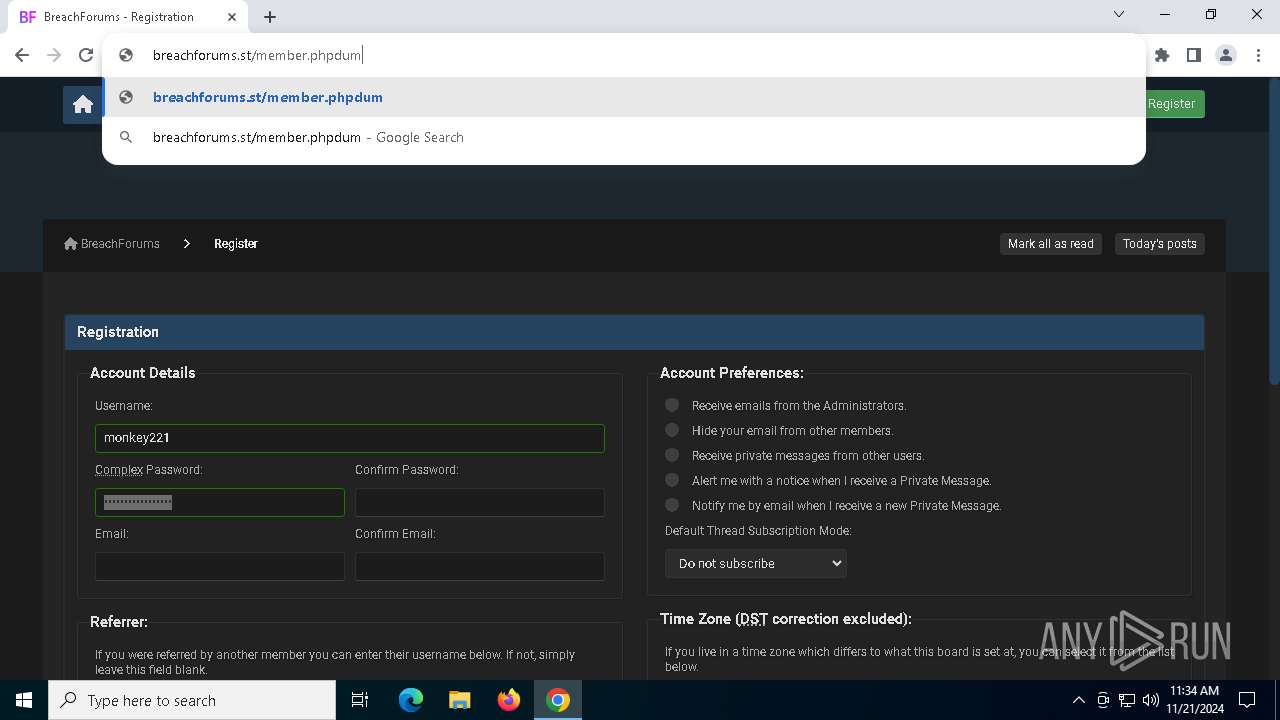Click the globe icon beside URL suggestion
This screenshot has width=1280, height=720.
pos(126,97)
